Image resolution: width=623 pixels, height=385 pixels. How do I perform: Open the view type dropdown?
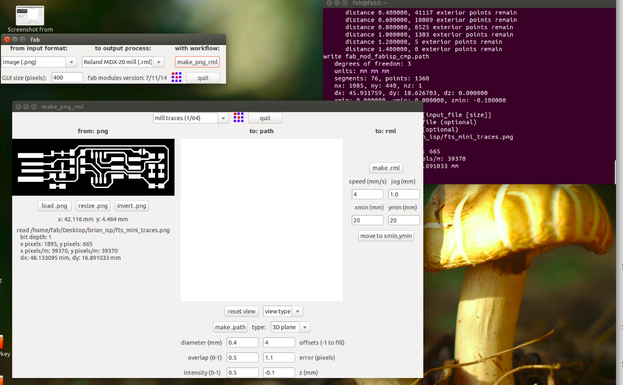point(283,311)
